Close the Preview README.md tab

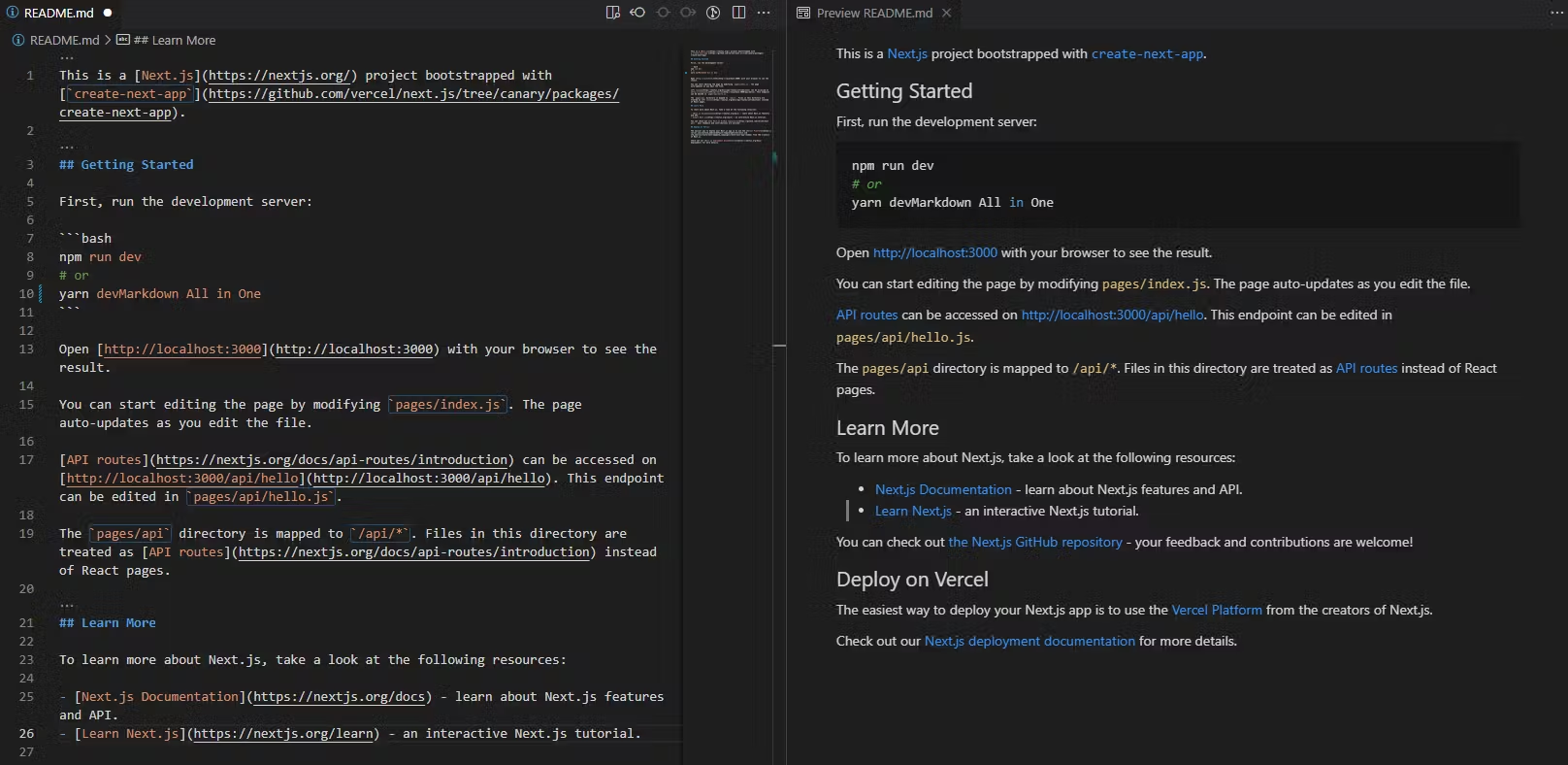(946, 13)
